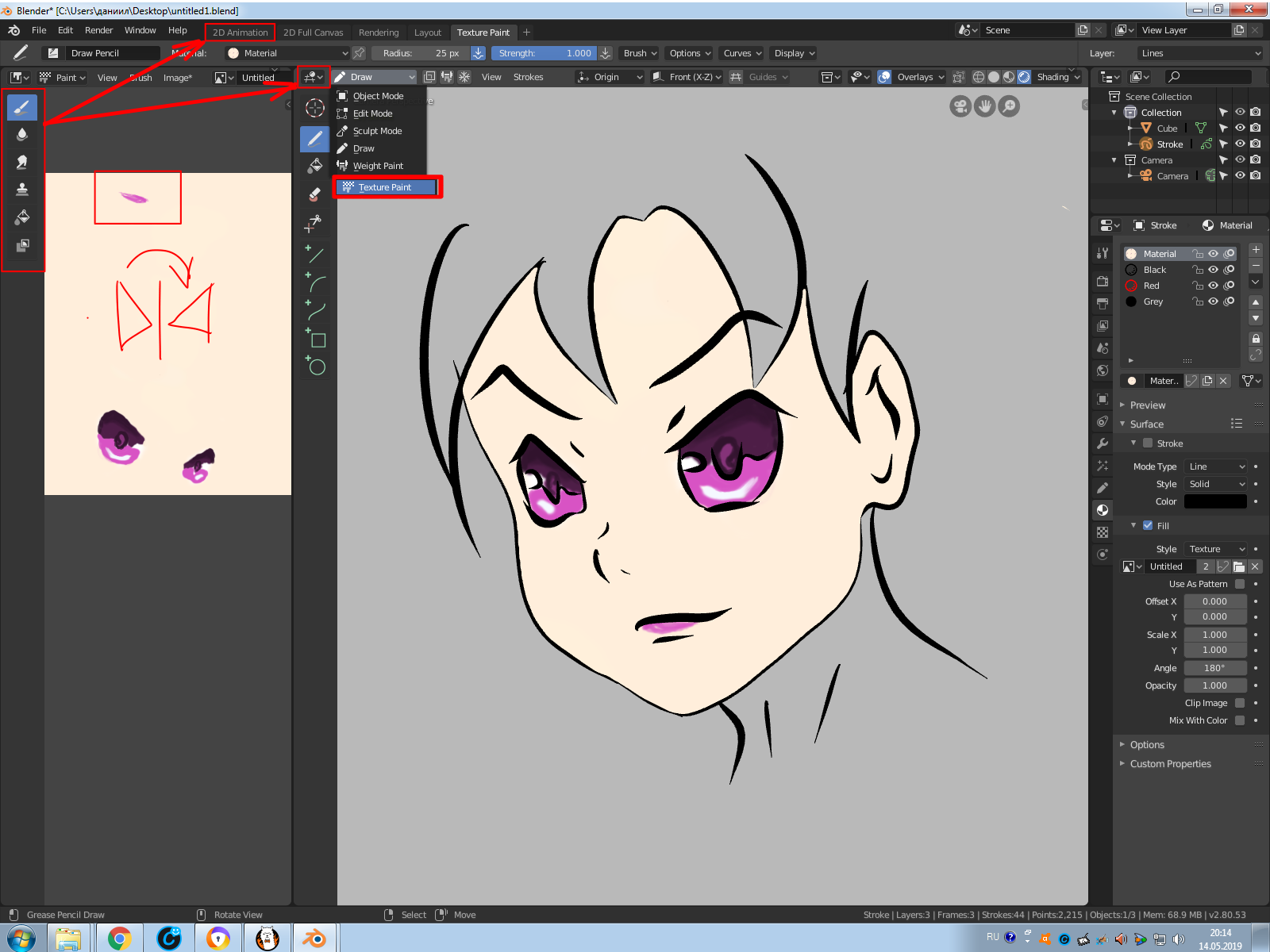Select the Erase tool
1270x952 pixels.
point(315,195)
